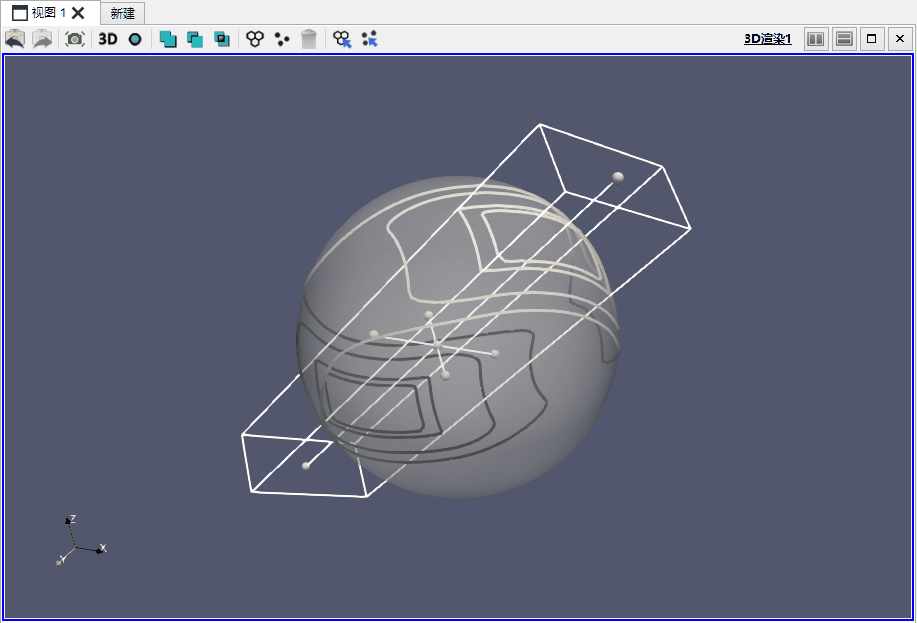Maximize the render view frame
Image resolution: width=917 pixels, height=623 pixels.
click(x=871, y=39)
